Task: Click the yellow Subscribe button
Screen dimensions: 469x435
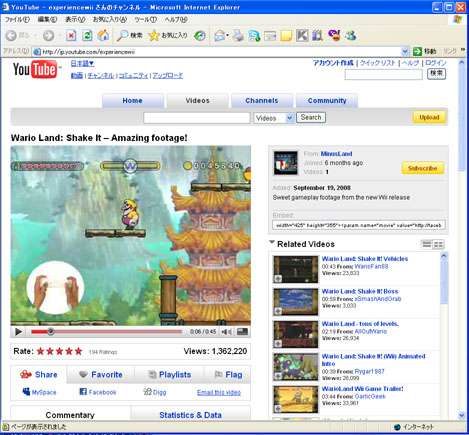Action: [423, 168]
